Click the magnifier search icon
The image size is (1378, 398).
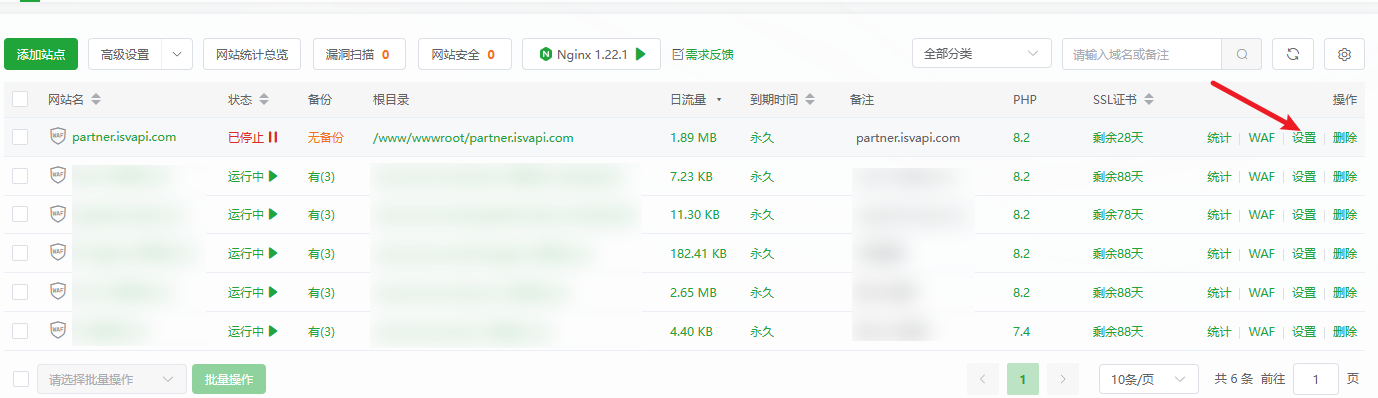coord(1242,54)
